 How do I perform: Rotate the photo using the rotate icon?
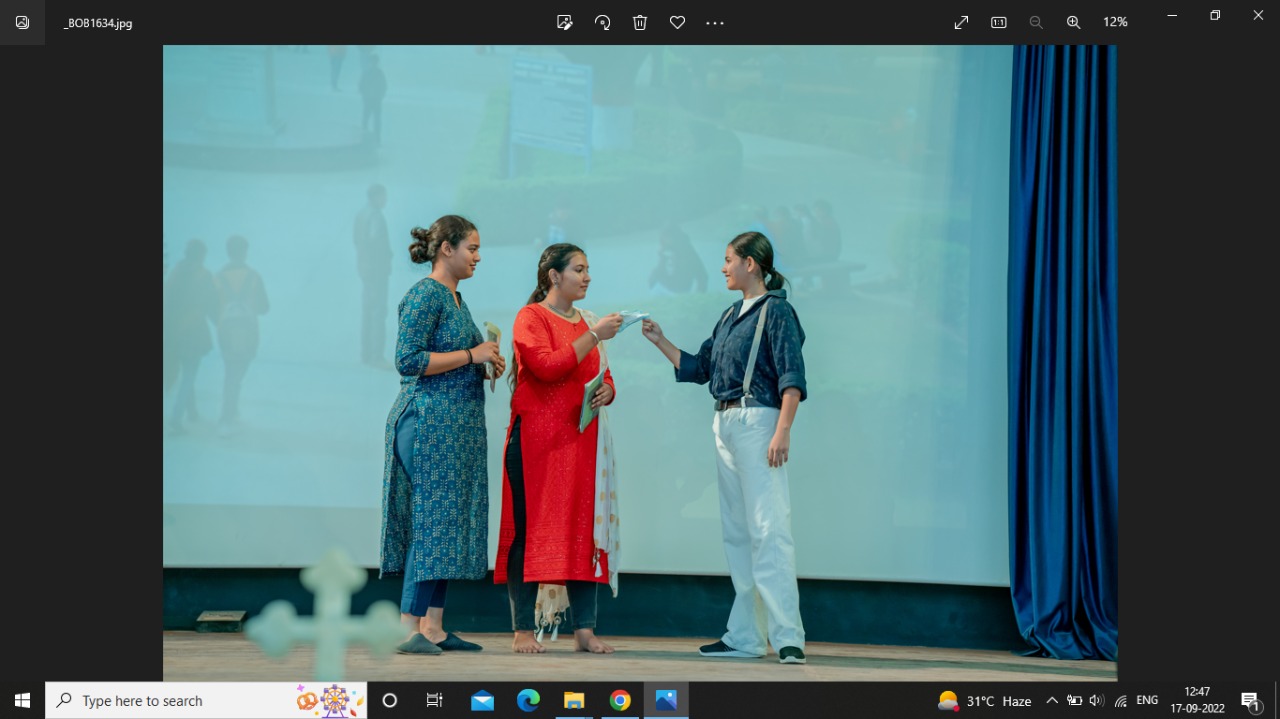click(x=602, y=22)
